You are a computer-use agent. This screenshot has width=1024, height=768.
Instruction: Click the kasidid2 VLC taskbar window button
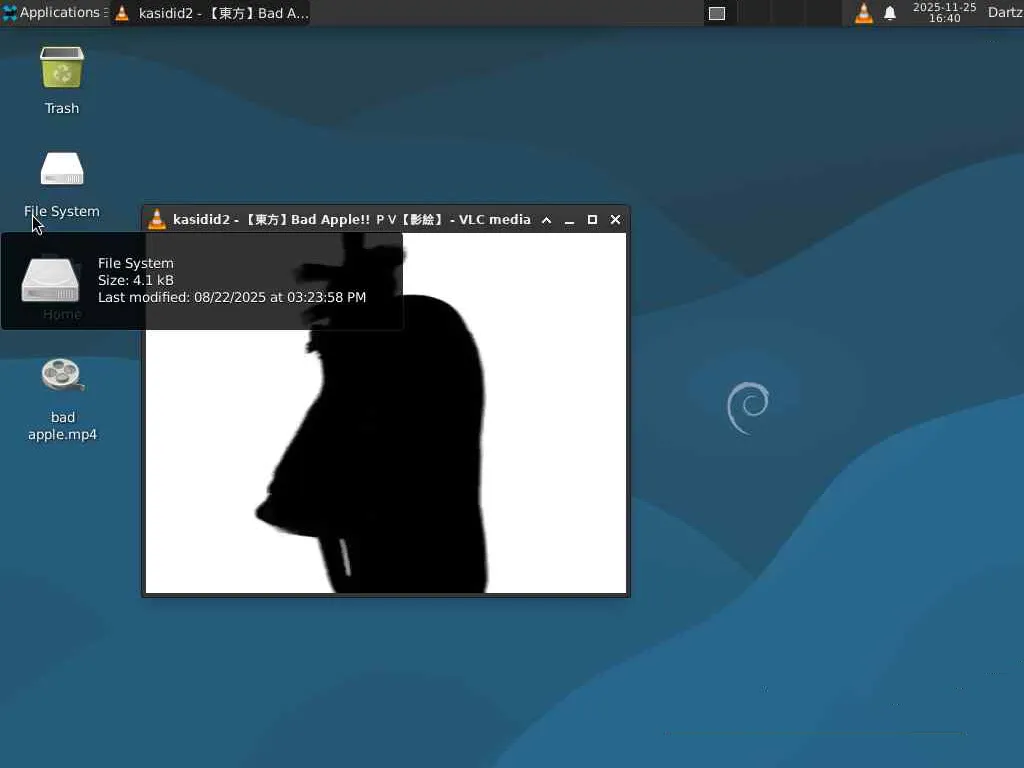pyautogui.click(x=211, y=13)
